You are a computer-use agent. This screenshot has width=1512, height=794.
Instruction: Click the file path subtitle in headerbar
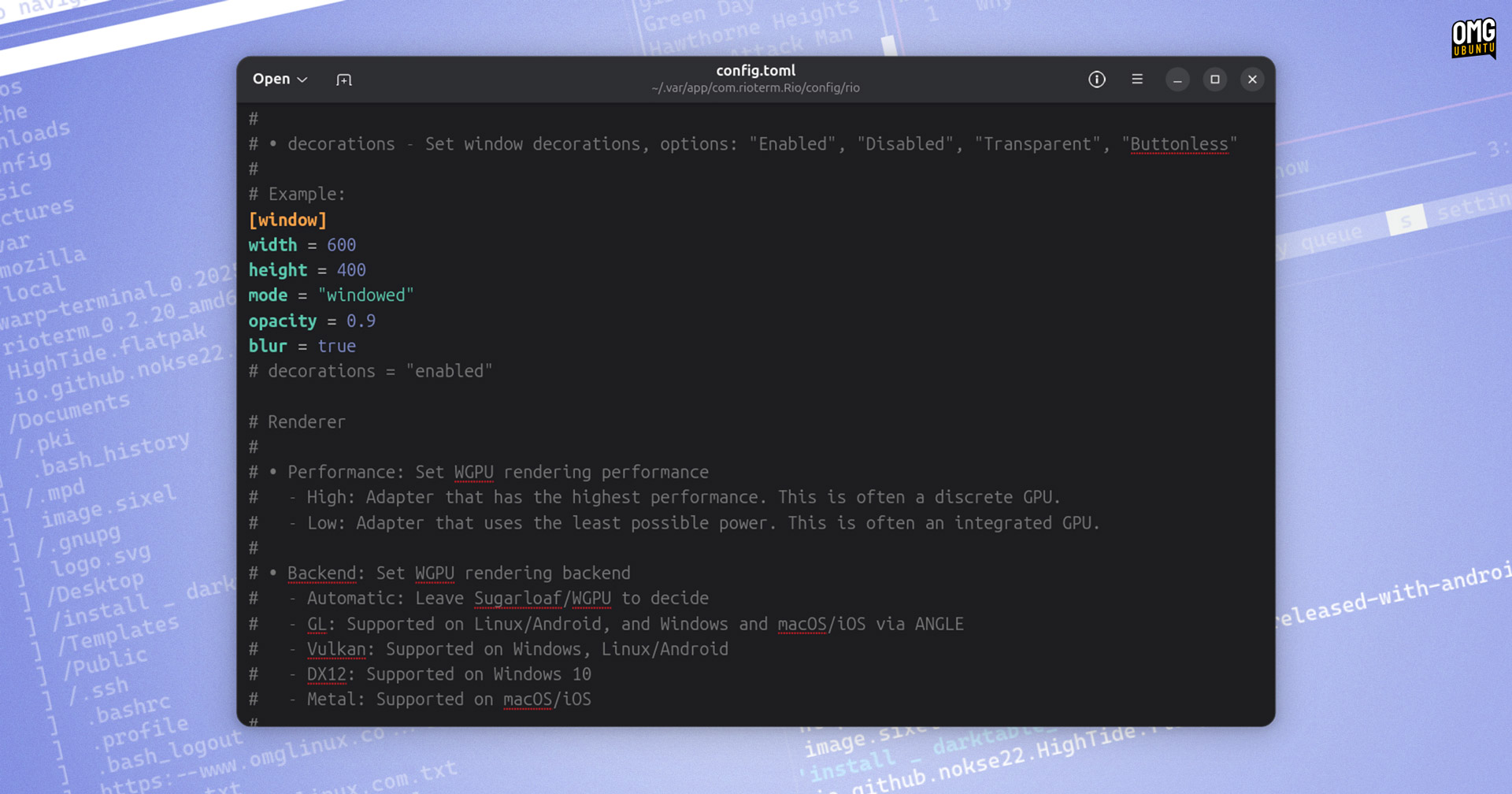756,88
